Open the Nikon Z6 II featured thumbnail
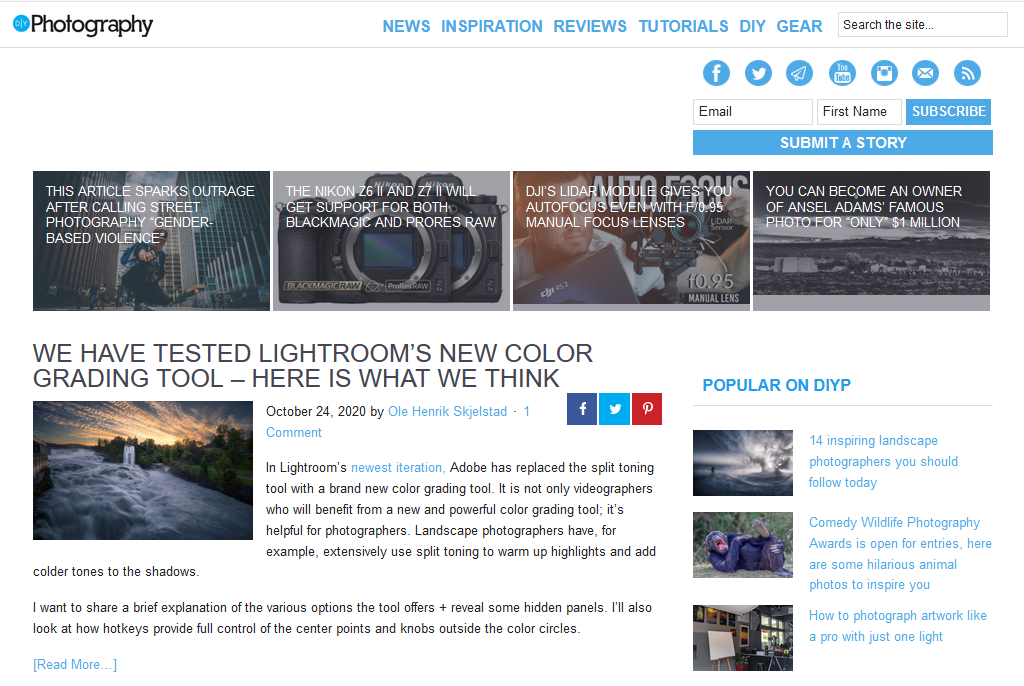1024x686 pixels. 391,241
